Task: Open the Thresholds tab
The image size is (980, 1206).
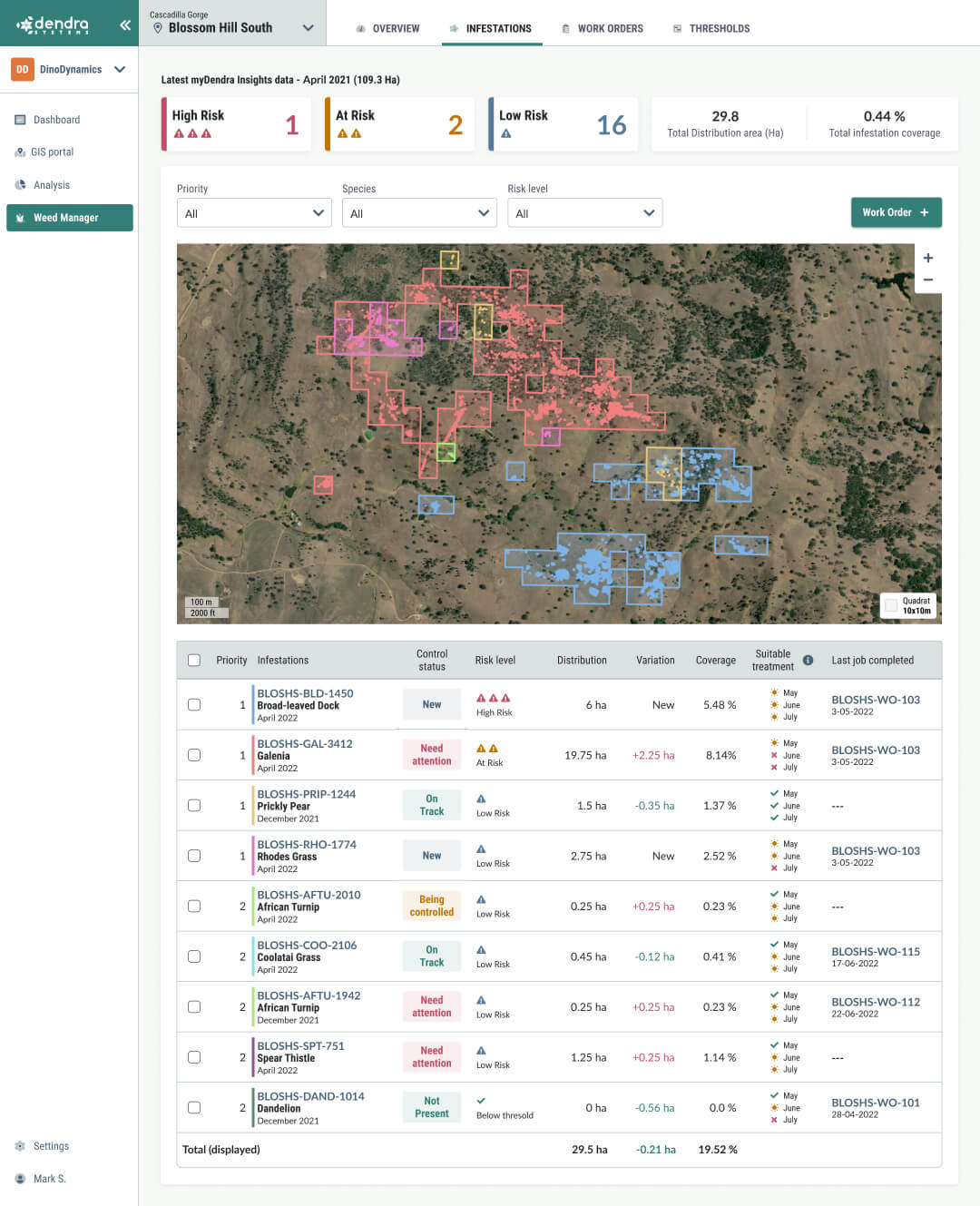Action: pos(711,28)
